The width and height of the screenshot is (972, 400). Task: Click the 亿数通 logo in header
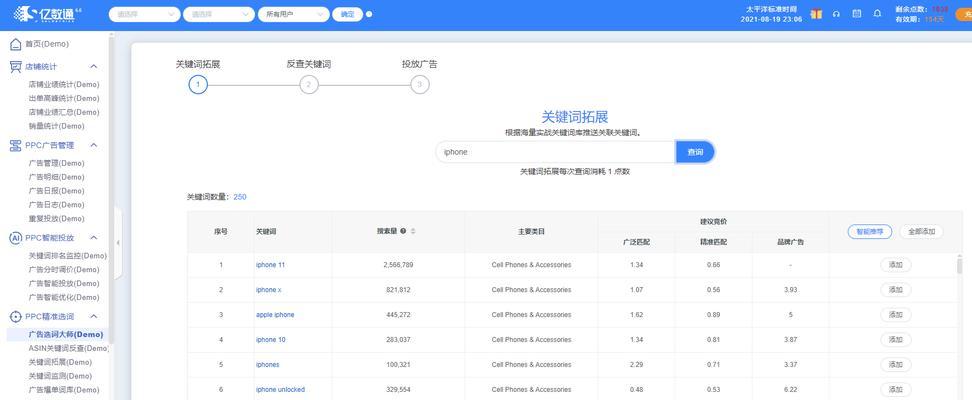coord(48,14)
